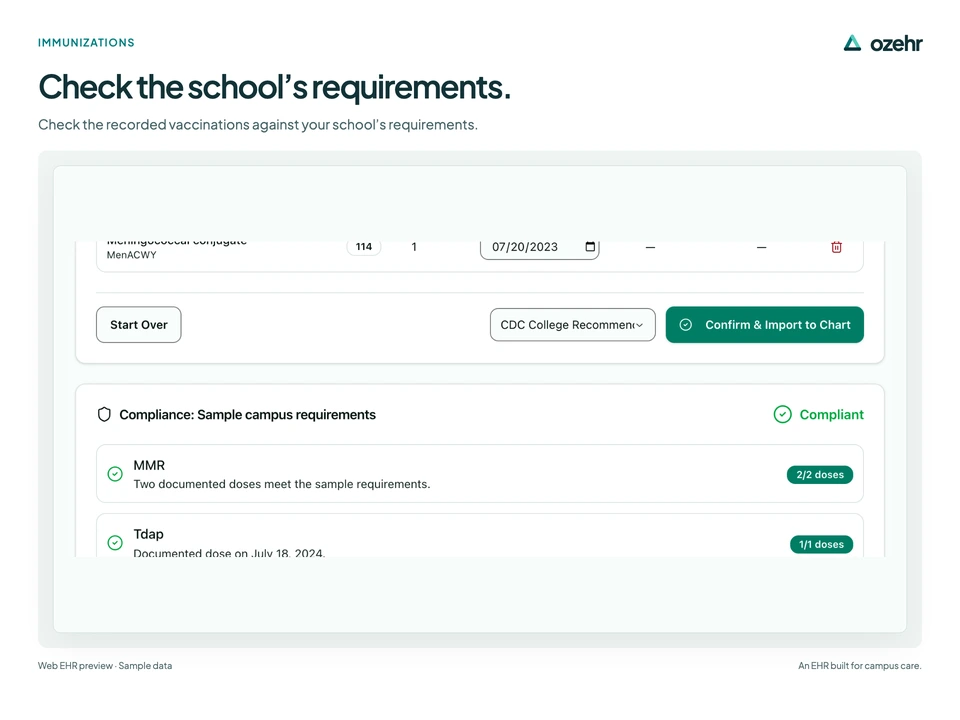This screenshot has height=720, width=960.
Task: Click the MMR two documented doses description
Action: 282,484
